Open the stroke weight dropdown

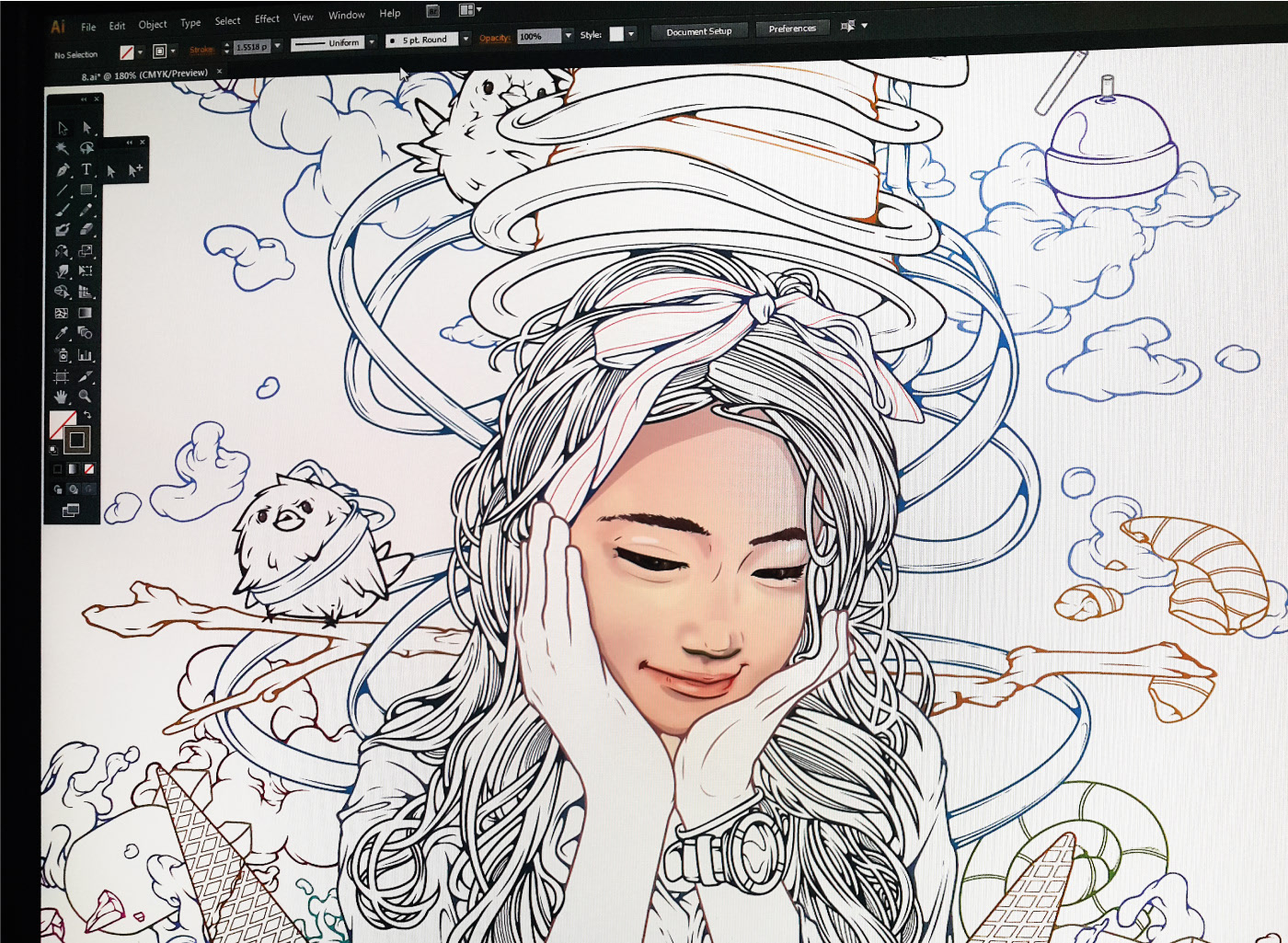(x=277, y=46)
